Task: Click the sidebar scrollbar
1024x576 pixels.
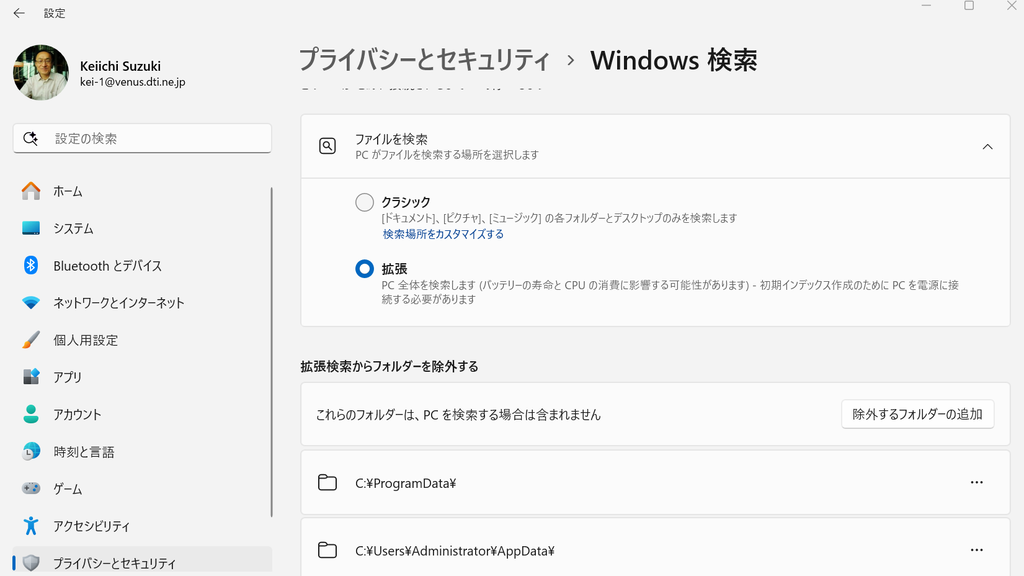Action: tap(271, 353)
